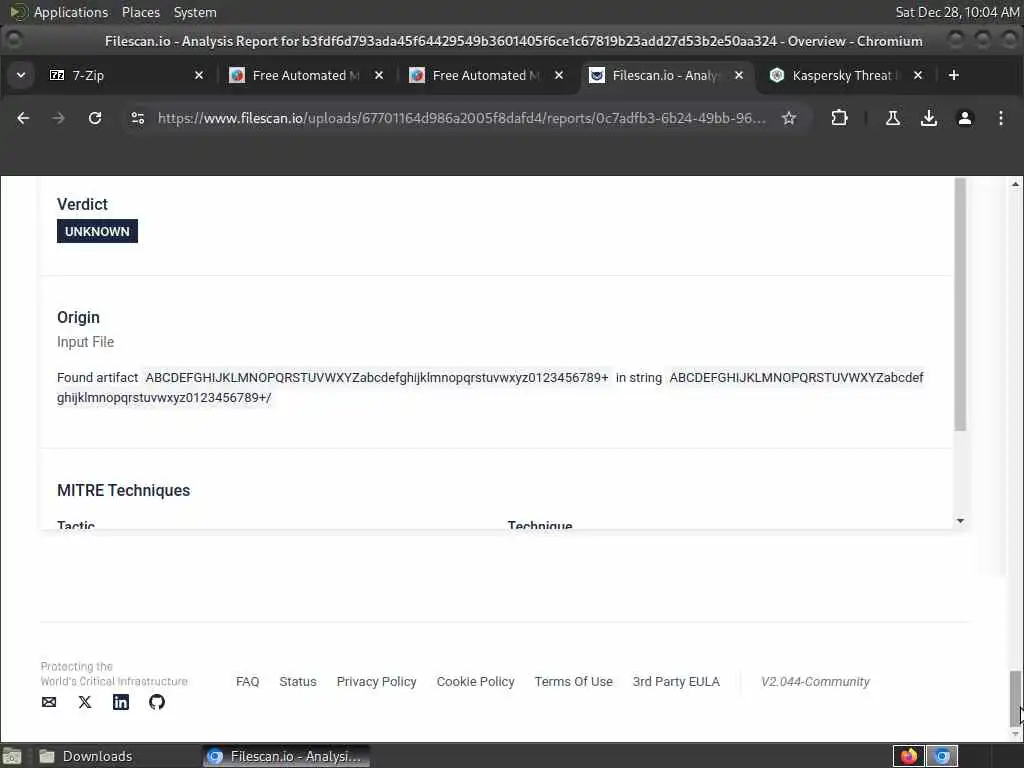Click the inner panel scroll-down arrow
1024x768 pixels.
point(960,520)
